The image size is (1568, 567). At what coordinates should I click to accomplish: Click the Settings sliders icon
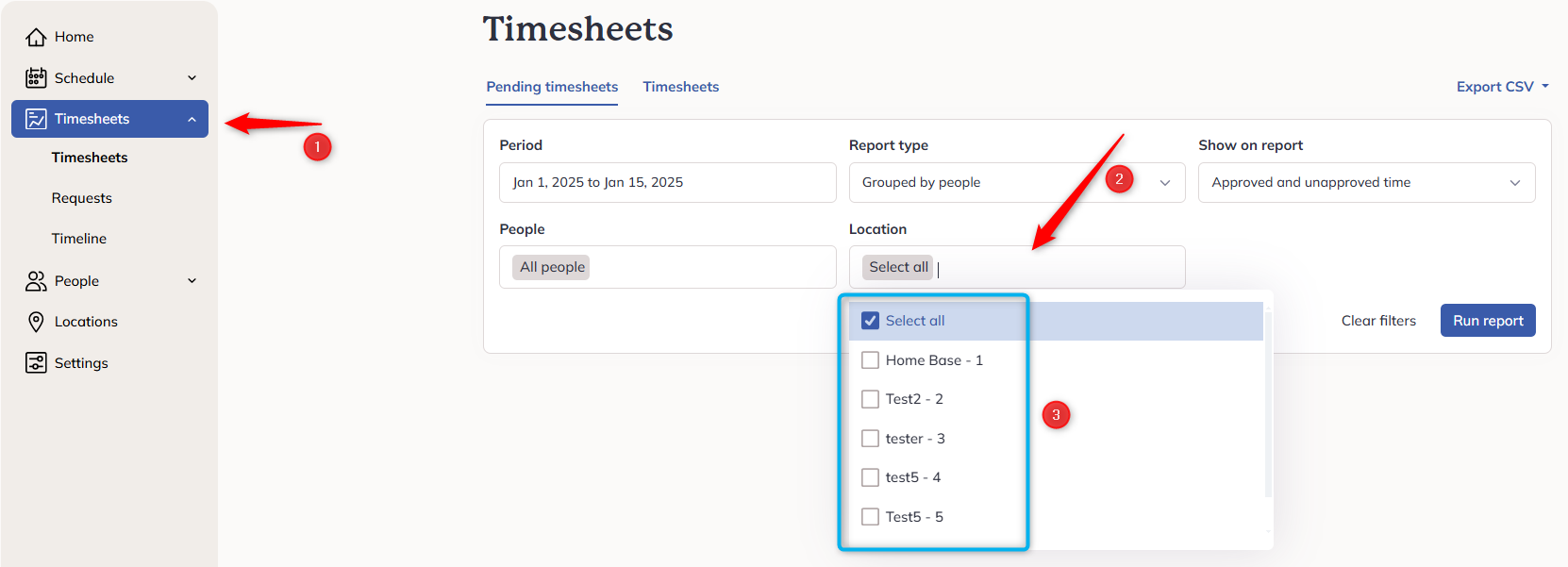pos(36,363)
